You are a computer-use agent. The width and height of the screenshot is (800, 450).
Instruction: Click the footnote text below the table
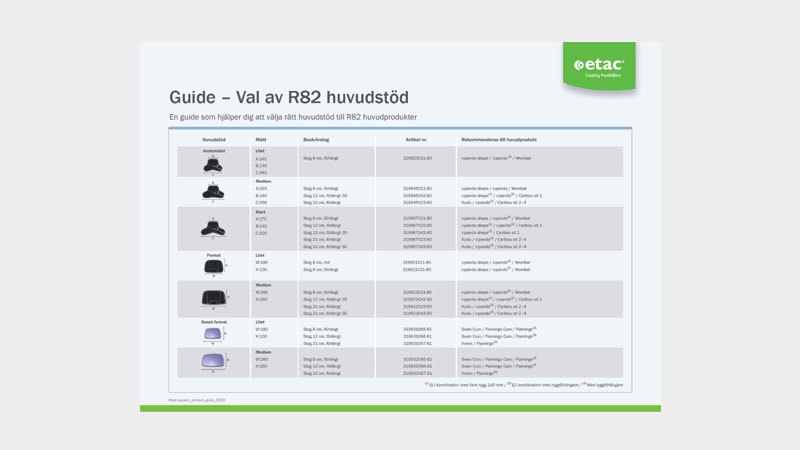(524, 385)
